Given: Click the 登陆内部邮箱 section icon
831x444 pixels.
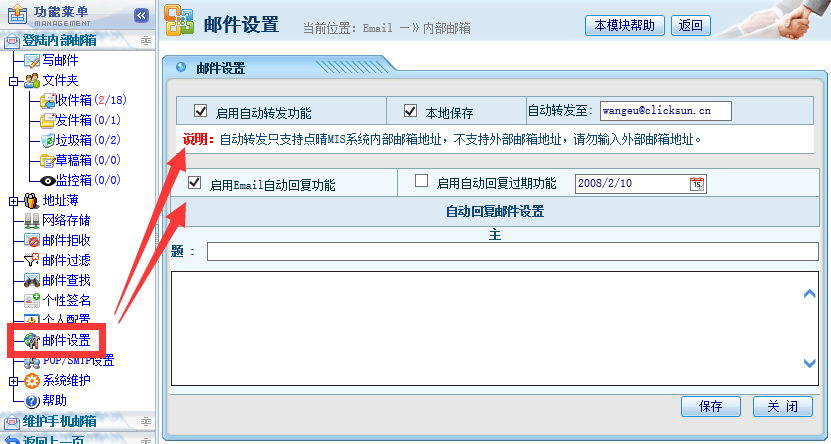Looking at the screenshot, I should [12, 41].
